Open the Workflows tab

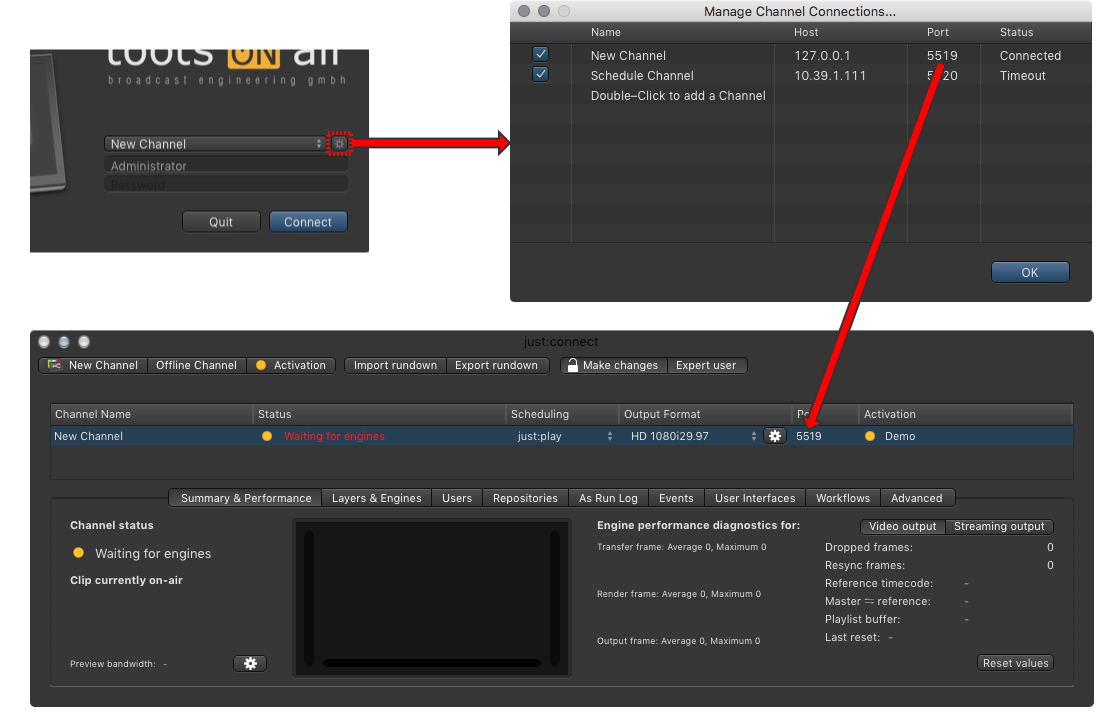(843, 498)
